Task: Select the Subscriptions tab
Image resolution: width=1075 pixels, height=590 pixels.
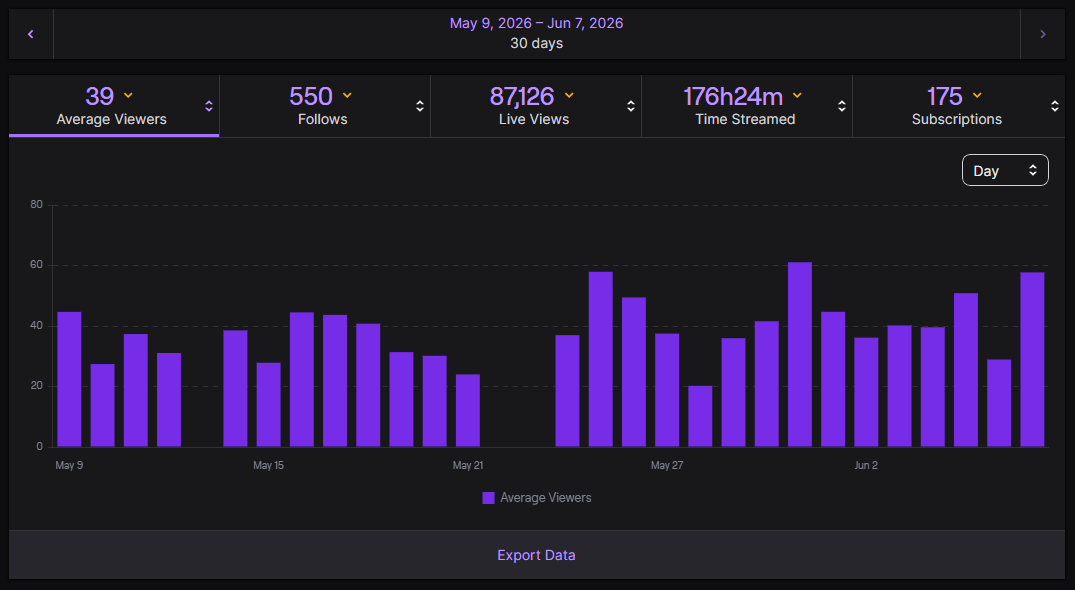Action: [959, 106]
